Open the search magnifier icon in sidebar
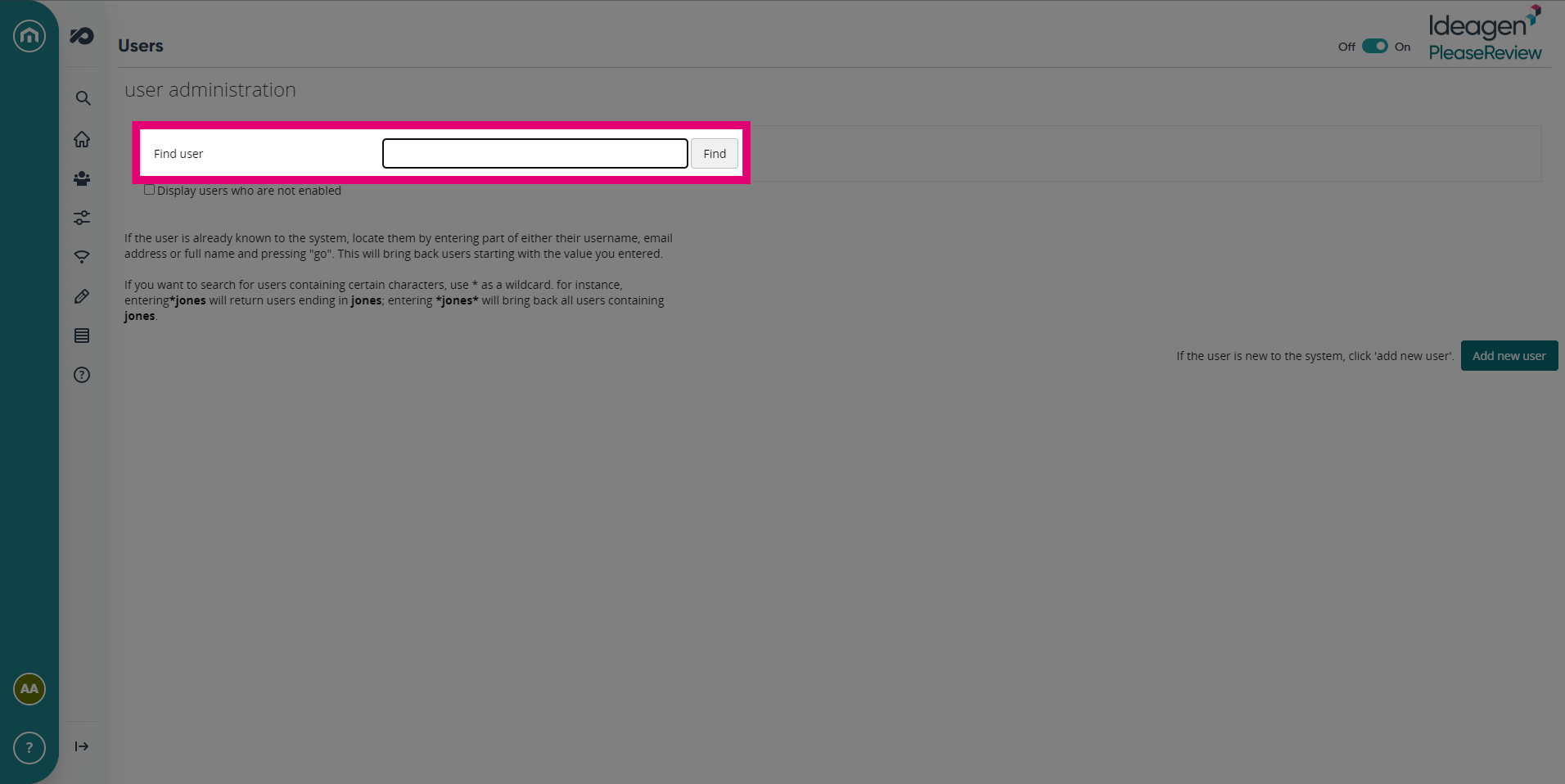 [83, 98]
